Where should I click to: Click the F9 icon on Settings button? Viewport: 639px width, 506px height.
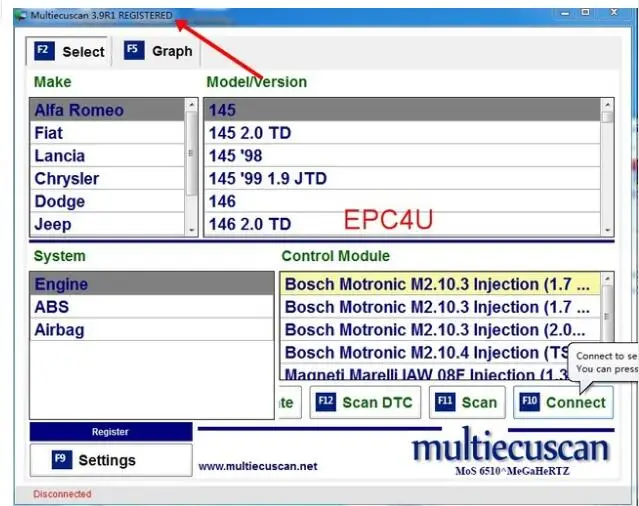tap(62, 460)
